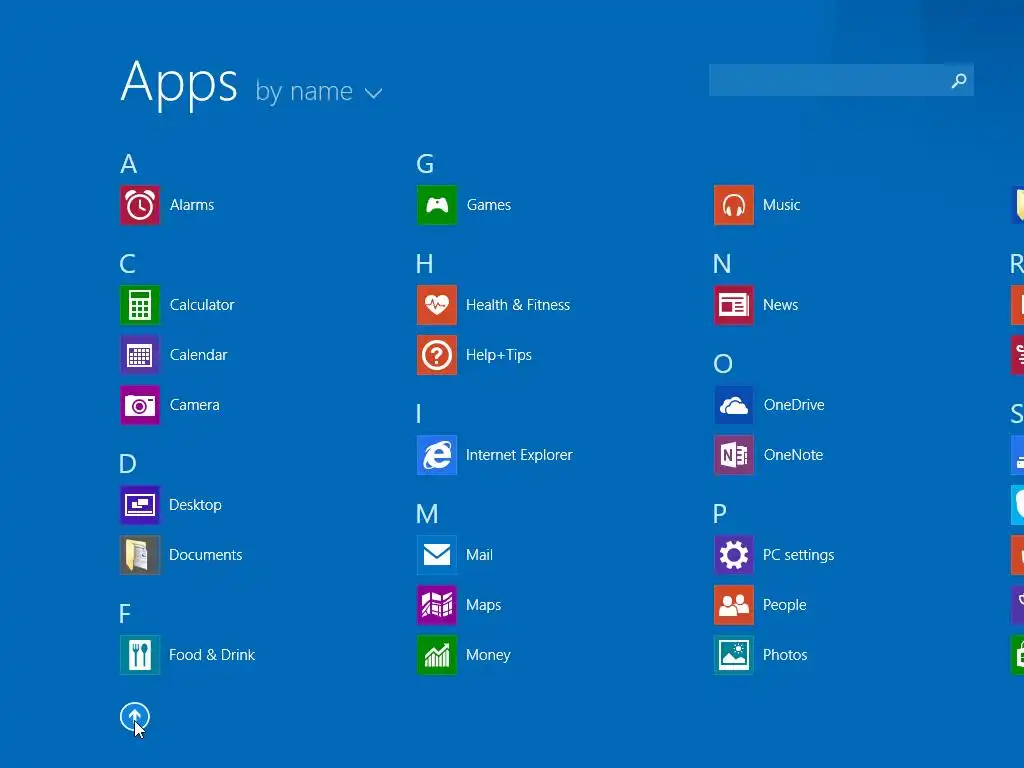Click the letter I group heading
Image resolution: width=1024 pixels, height=768 pixels.
coord(419,413)
